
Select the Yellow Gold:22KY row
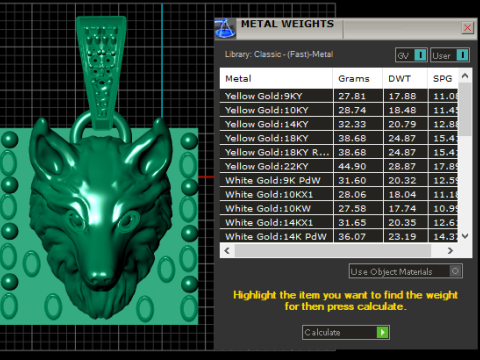pyautogui.click(x=339, y=166)
